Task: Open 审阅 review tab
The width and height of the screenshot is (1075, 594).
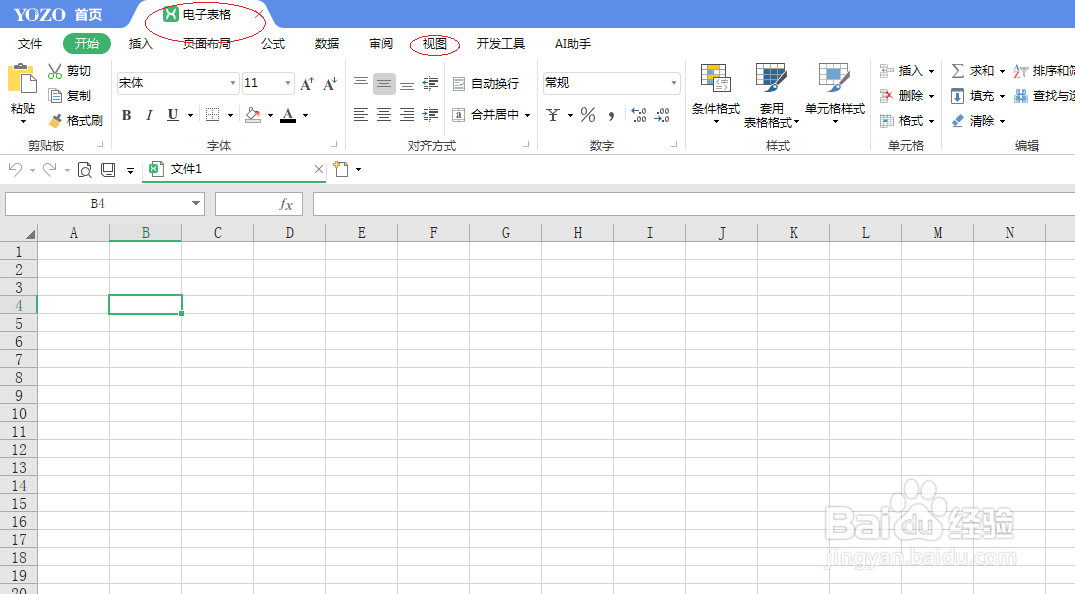Action: point(381,44)
